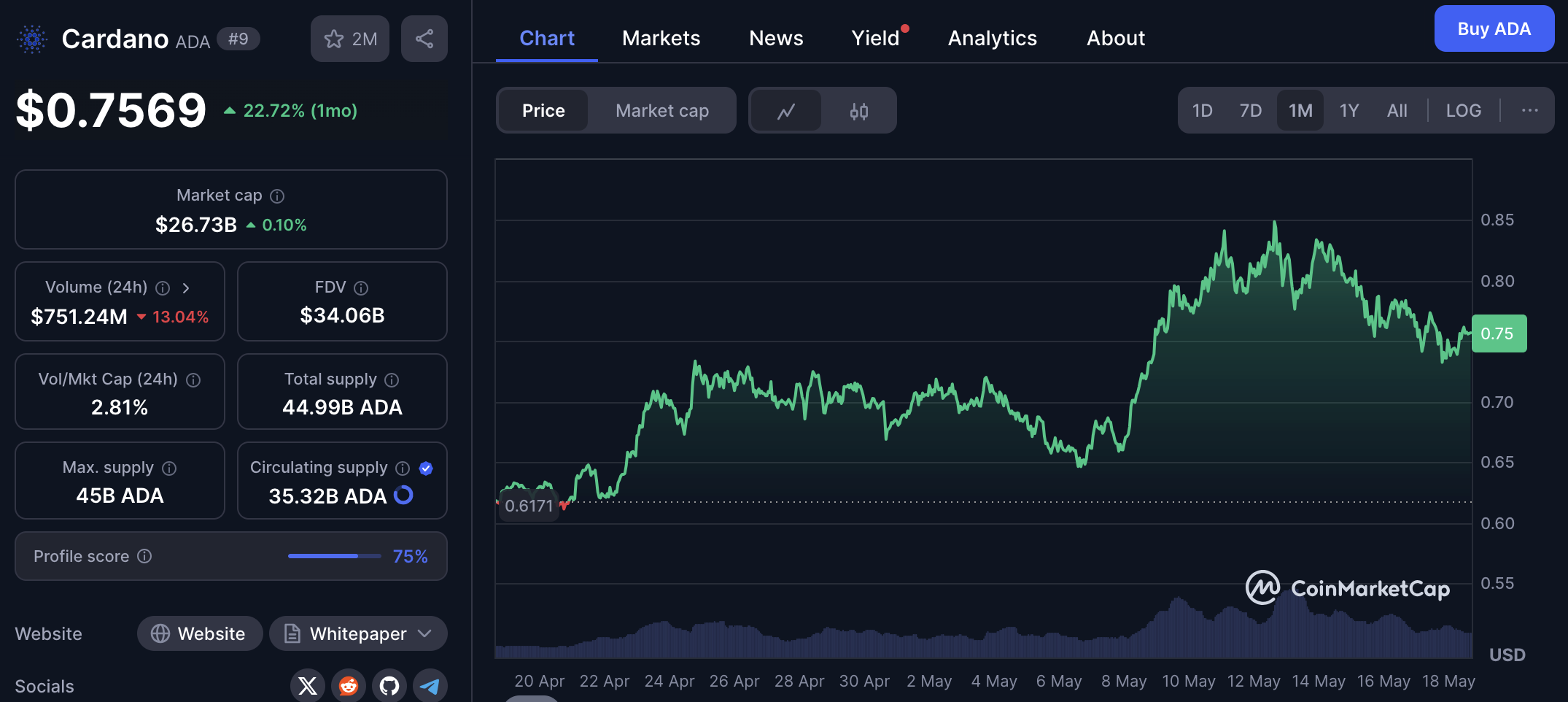Expand Volume (24h) details with chevron
This screenshot has height=702, width=1568.
[x=187, y=288]
